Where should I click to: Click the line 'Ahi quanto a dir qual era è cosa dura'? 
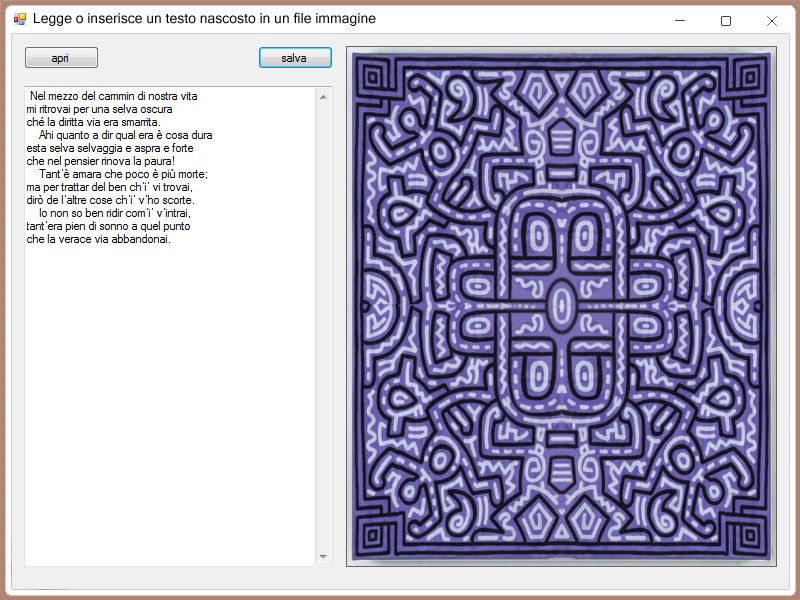(x=126, y=135)
